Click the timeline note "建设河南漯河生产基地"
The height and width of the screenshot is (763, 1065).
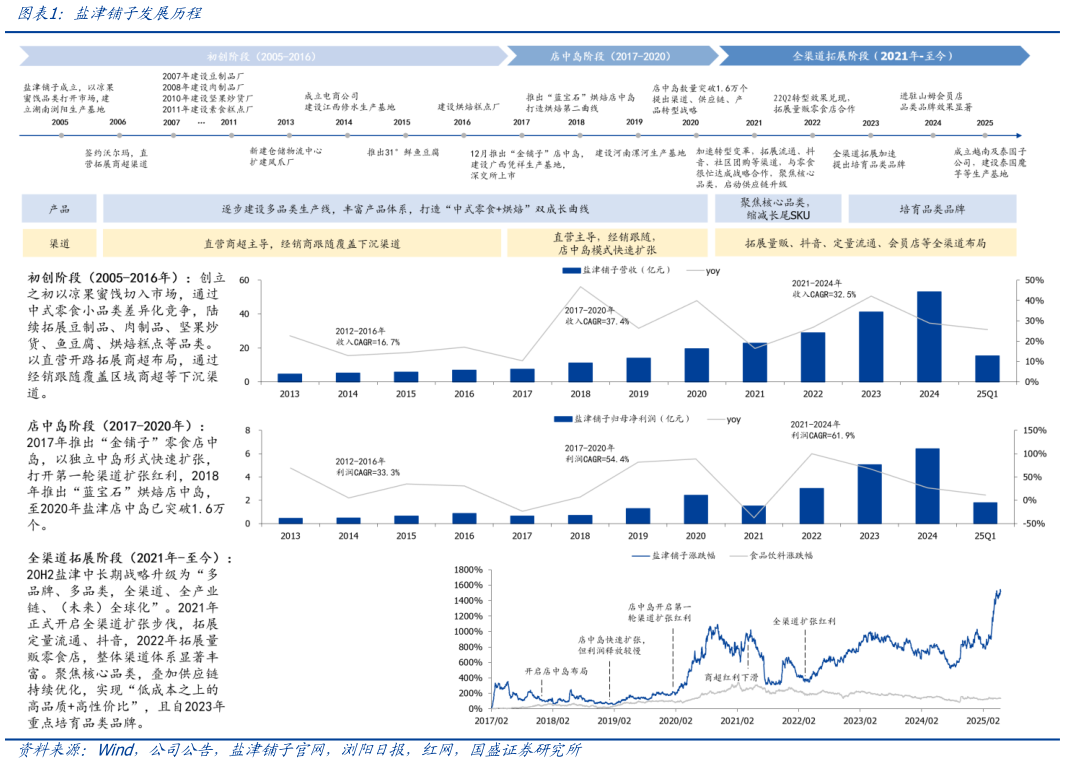pyautogui.click(x=640, y=153)
